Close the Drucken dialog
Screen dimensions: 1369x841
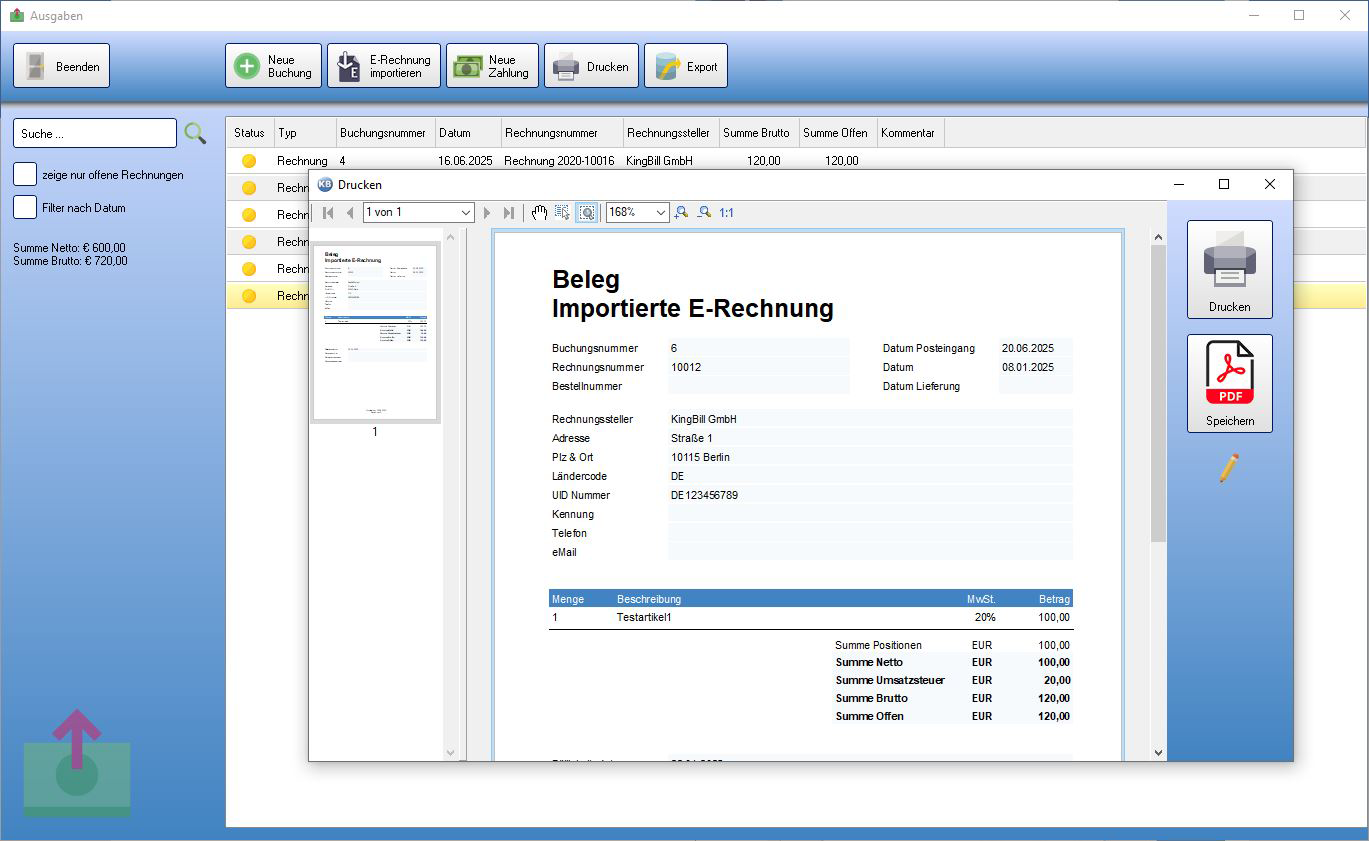(x=1270, y=184)
